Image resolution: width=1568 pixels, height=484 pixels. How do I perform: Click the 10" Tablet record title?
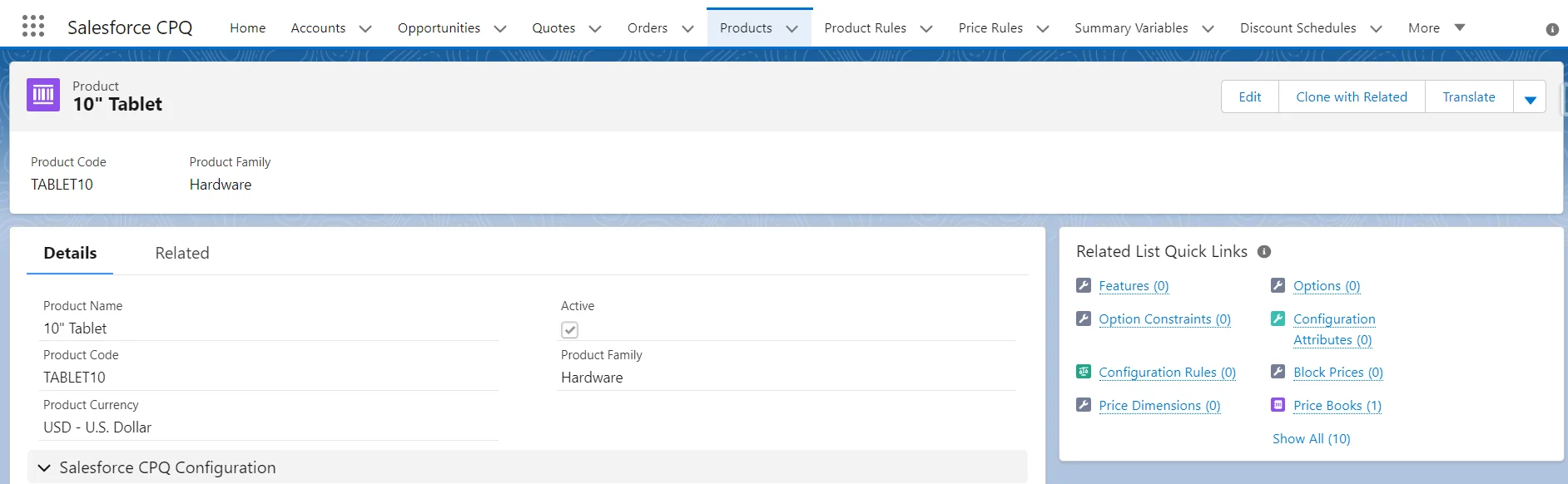coord(117,105)
